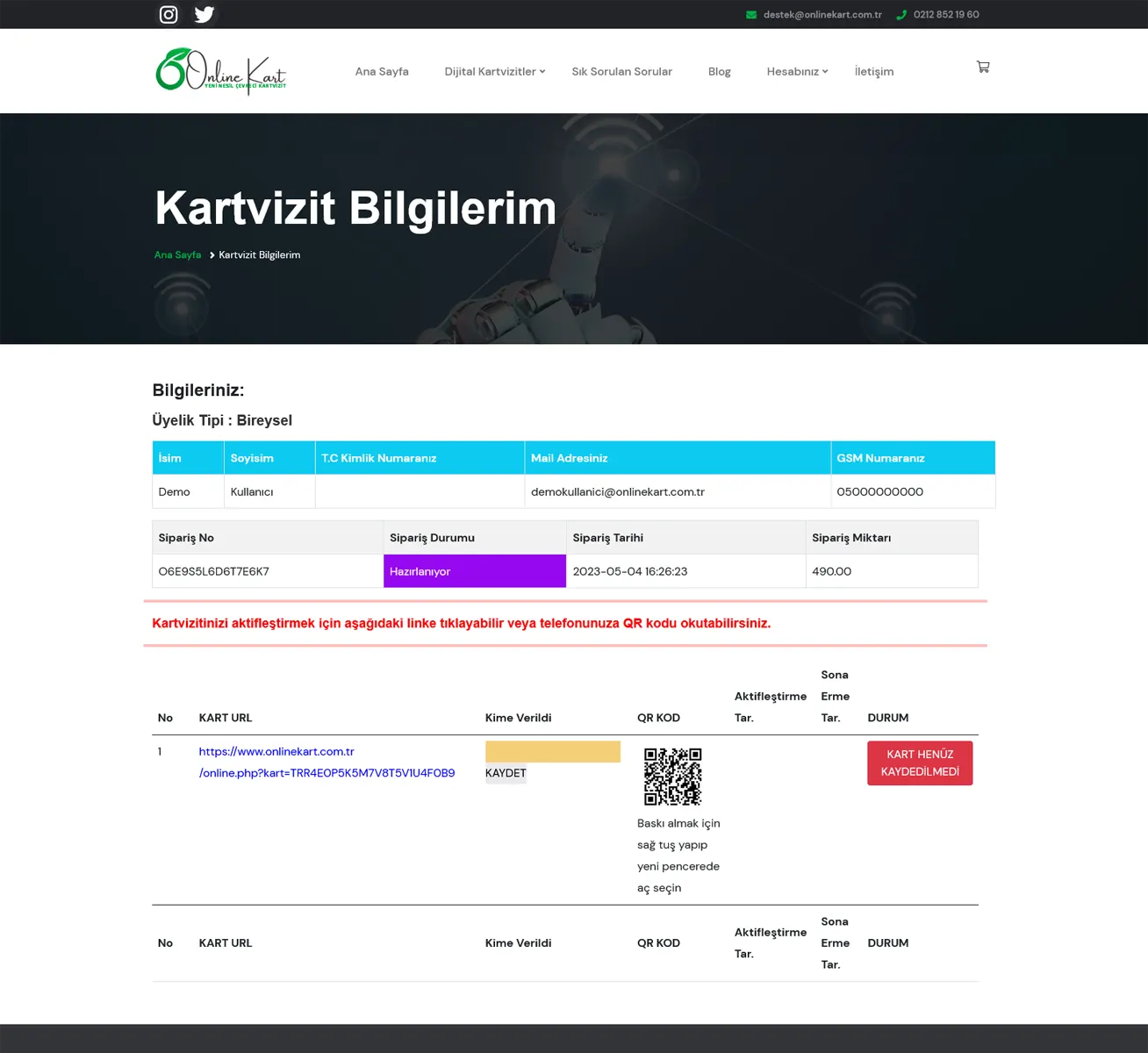Click order date 2023-05-04 16:26:23
Screen dimensions: 1148x1053
click(630, 571)
